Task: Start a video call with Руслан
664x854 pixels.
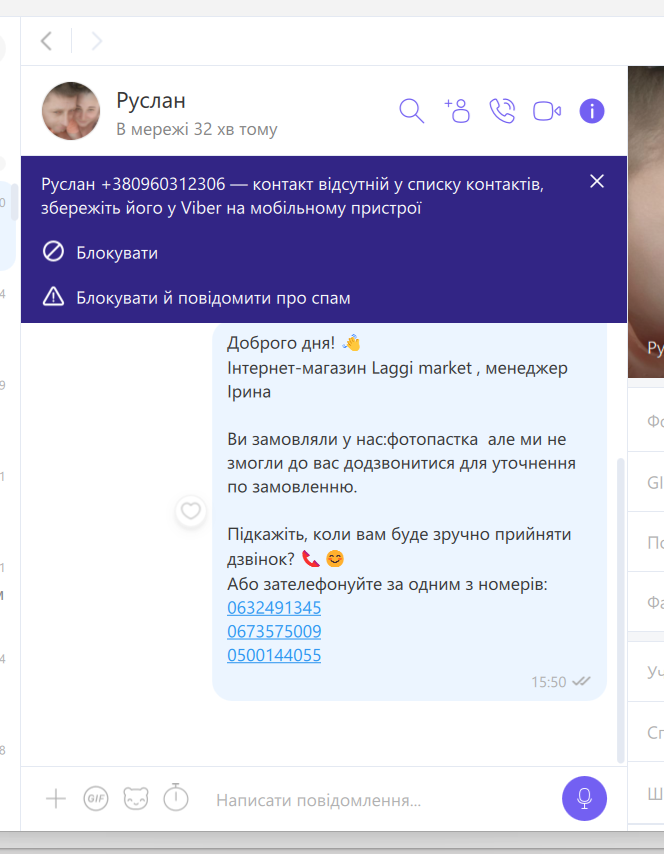Action: click(x=547, y=111)
